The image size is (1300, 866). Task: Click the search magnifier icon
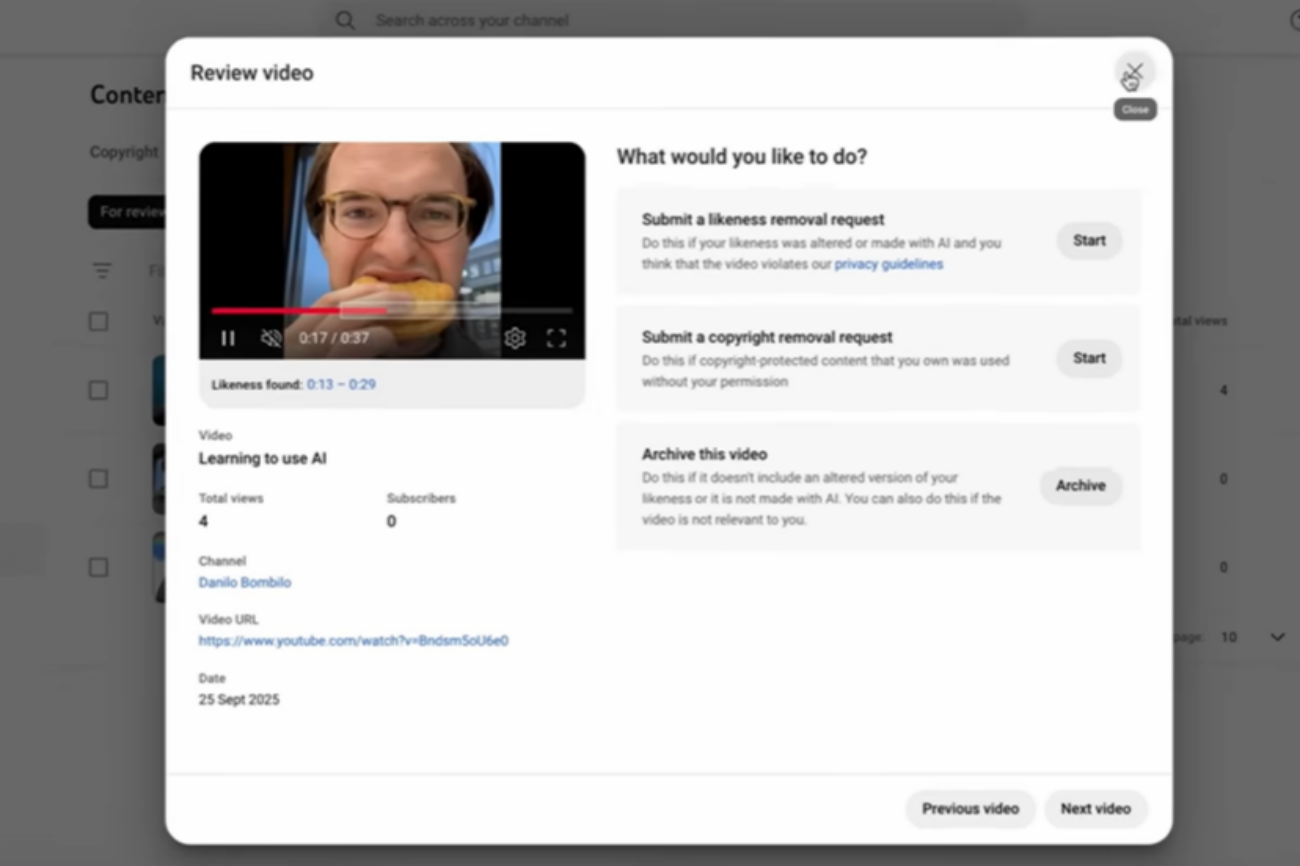click(x=345, y=20)
